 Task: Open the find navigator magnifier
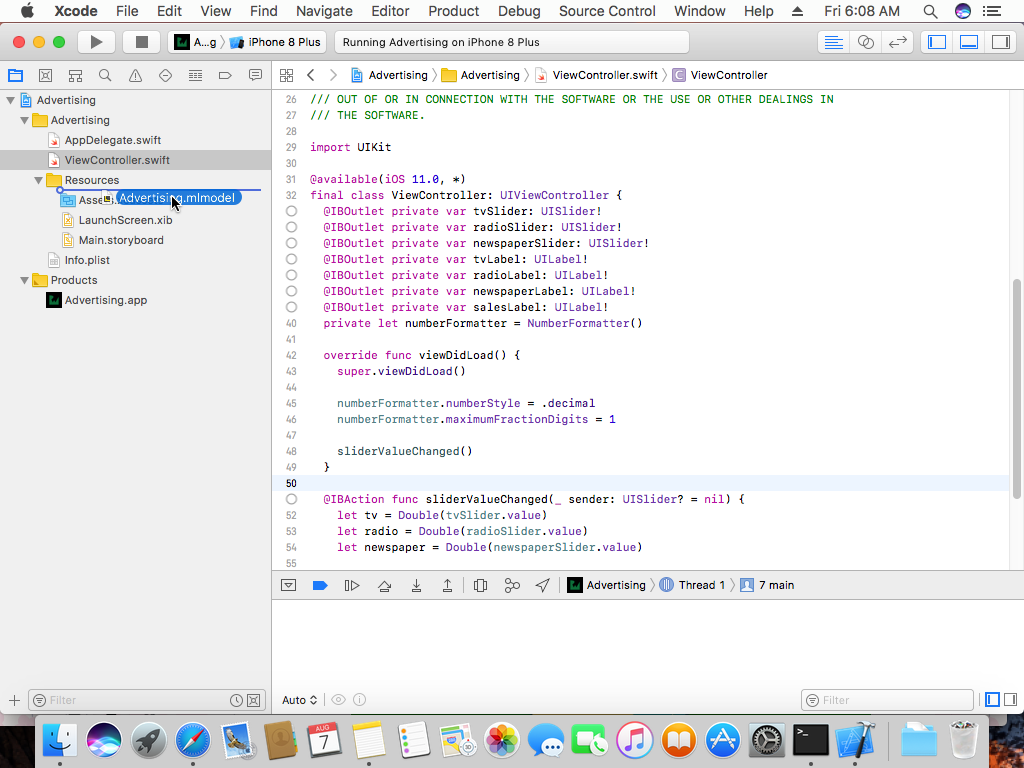104,75
